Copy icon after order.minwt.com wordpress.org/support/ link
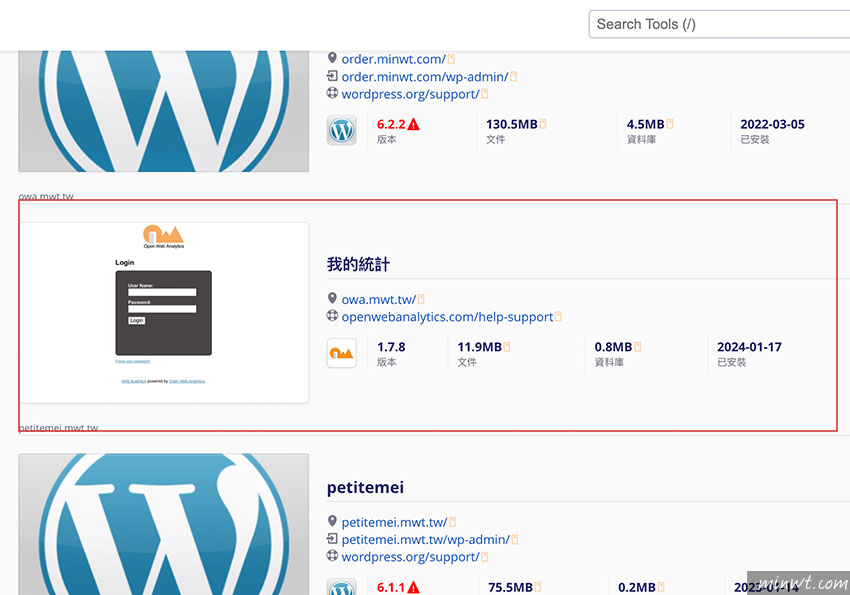850x595 pixels. (485, 94)
